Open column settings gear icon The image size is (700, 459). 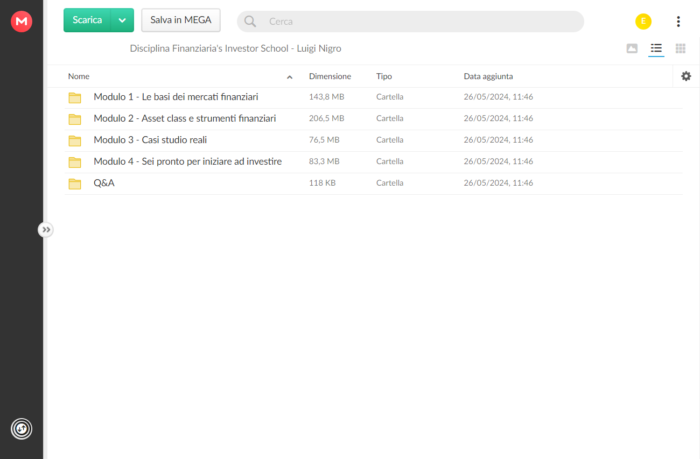(x=686, y=76)
